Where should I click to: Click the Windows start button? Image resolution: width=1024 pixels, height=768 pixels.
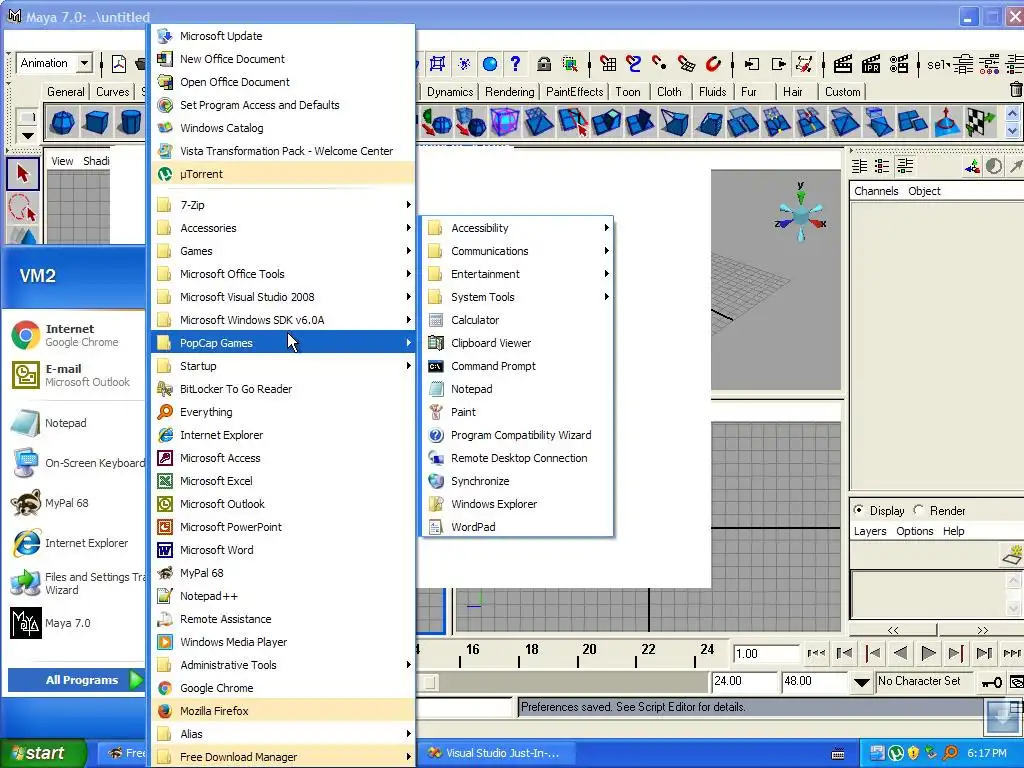tap(43, 753)
